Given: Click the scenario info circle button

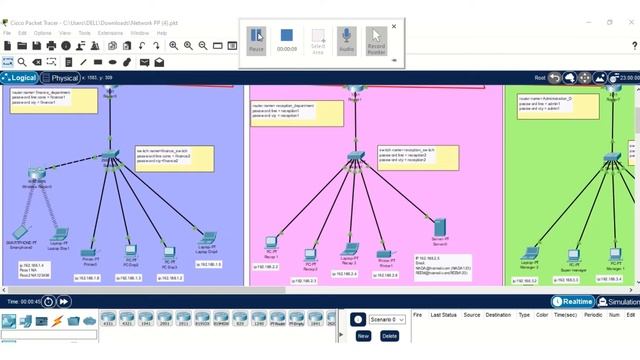Looking at the screenshot, I should pos(358,320).
